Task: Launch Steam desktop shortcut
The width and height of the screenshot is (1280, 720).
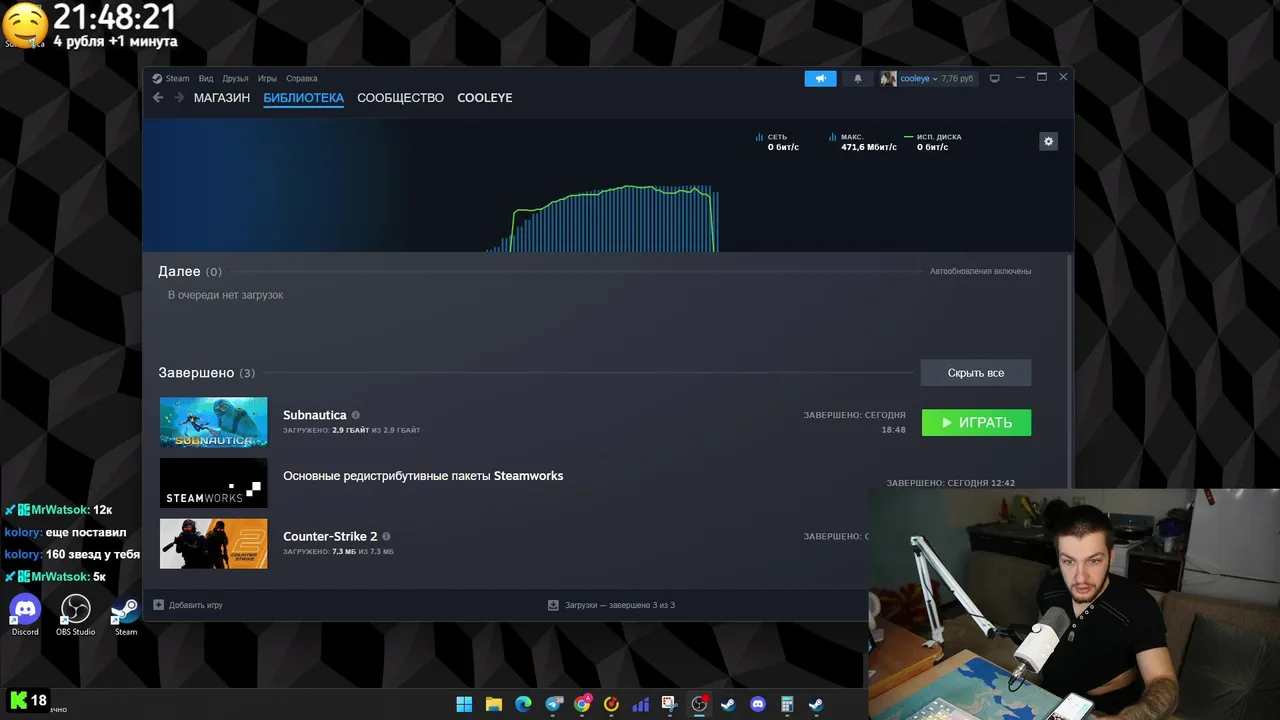Action: coord(125,614)
